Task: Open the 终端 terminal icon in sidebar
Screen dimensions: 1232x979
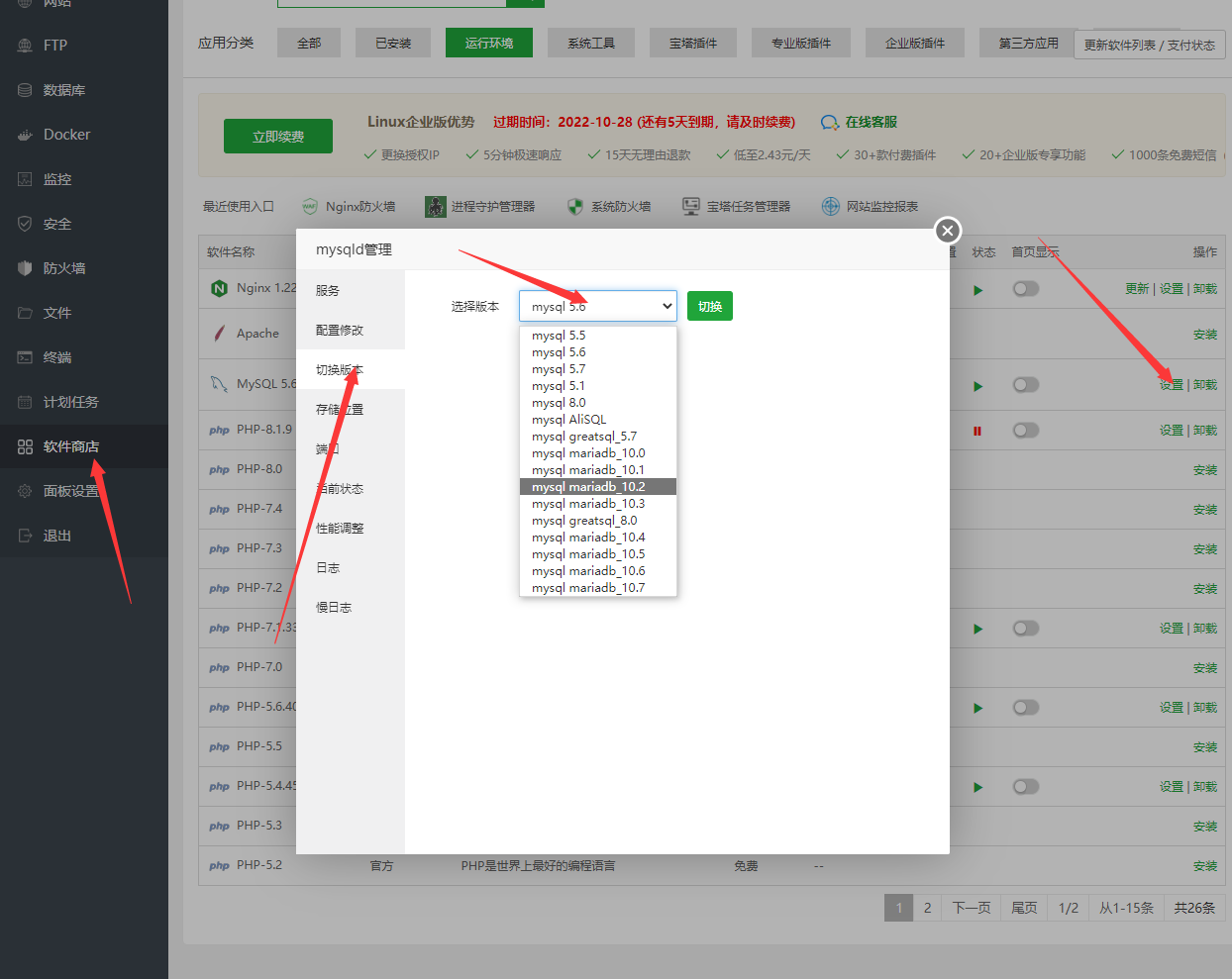Action: (x=25, y=357)
